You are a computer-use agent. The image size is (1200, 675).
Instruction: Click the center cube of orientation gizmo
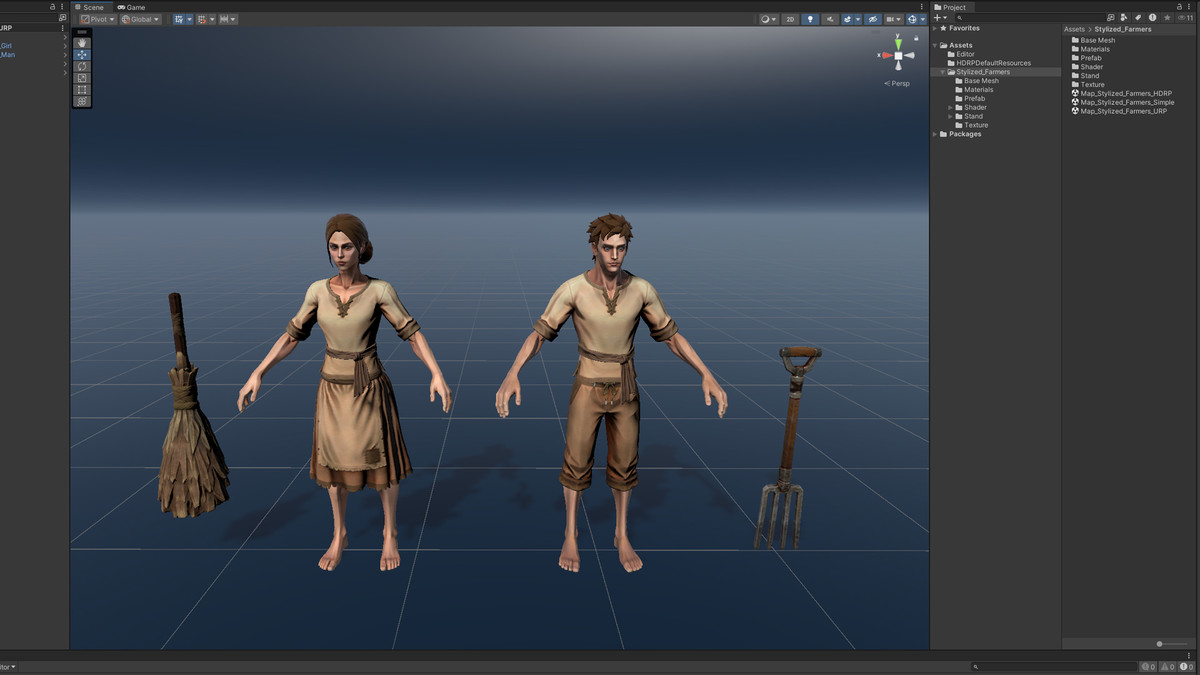tap(898, 56)
